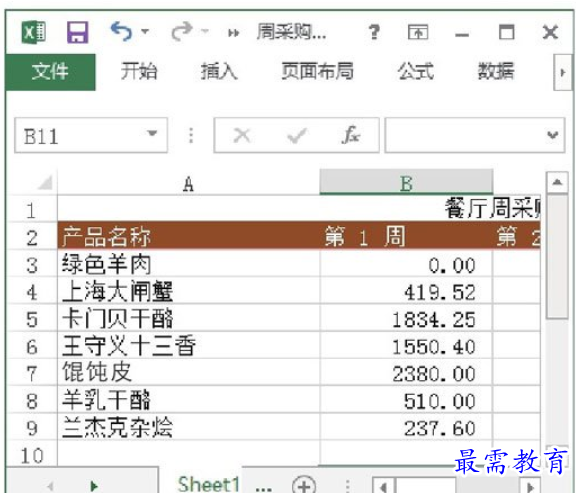Open Ribbon Display Options
Viewport: 576px width, 493px height.
[x=418, y=32]
